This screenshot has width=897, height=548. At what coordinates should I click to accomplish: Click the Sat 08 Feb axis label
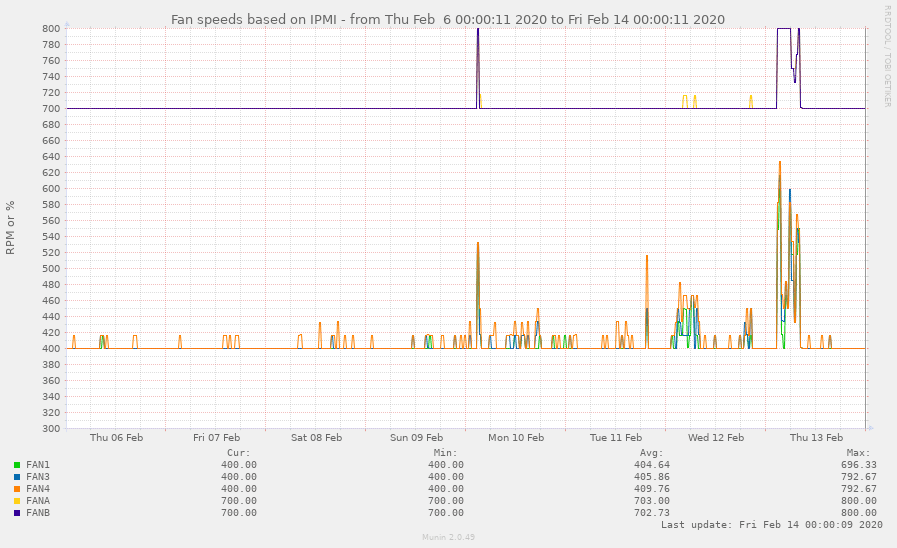316,438
